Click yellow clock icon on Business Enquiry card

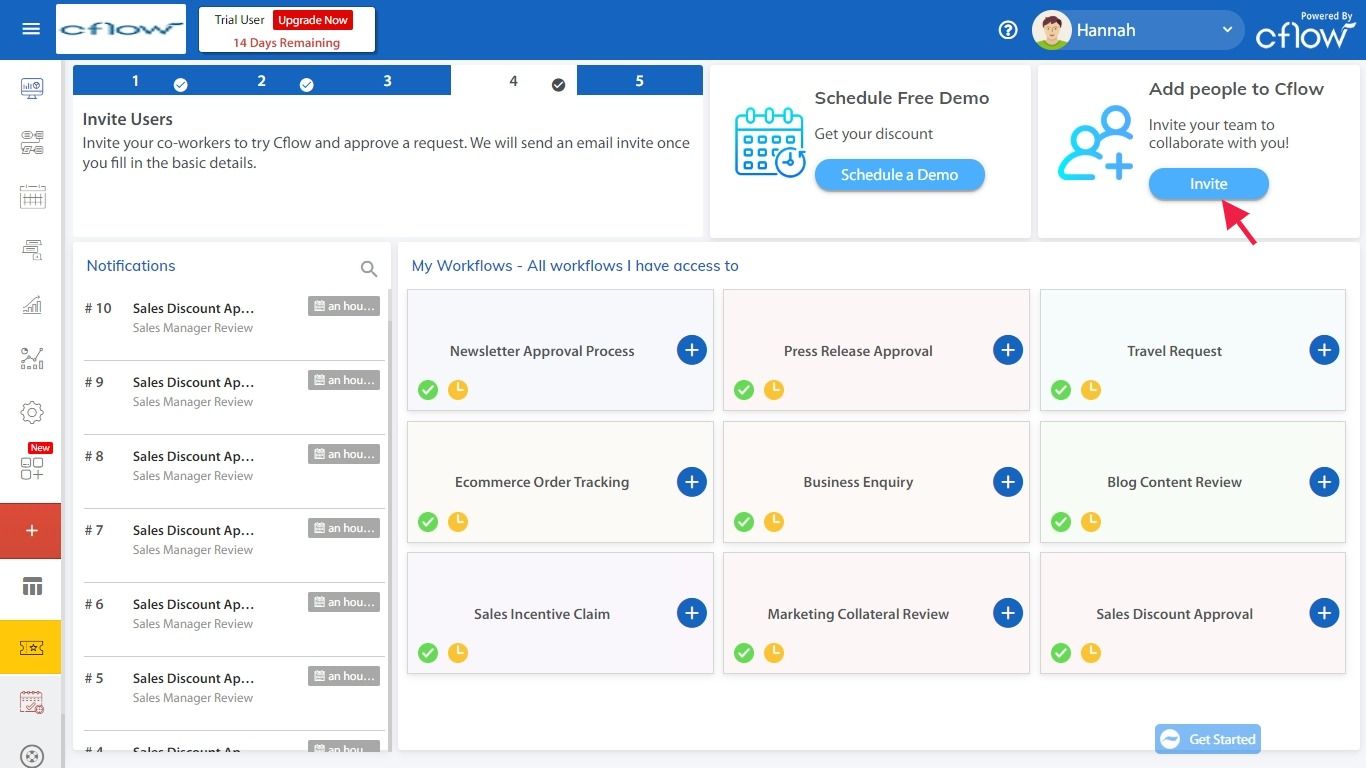click(774, 521)
